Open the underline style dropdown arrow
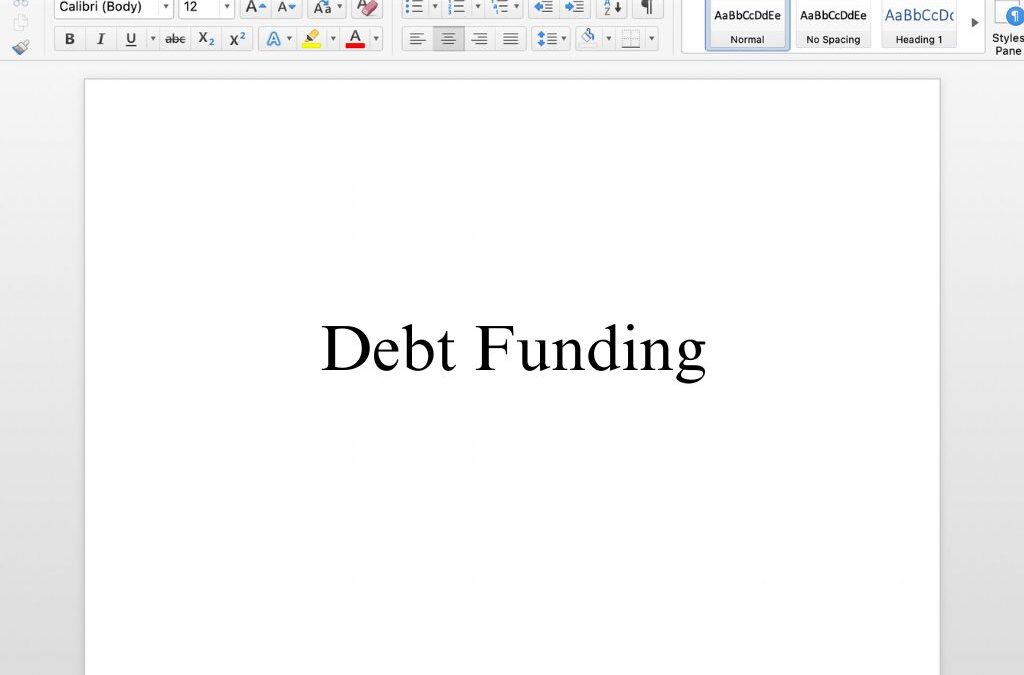The image size is (1024, 675). pos(153,39)
